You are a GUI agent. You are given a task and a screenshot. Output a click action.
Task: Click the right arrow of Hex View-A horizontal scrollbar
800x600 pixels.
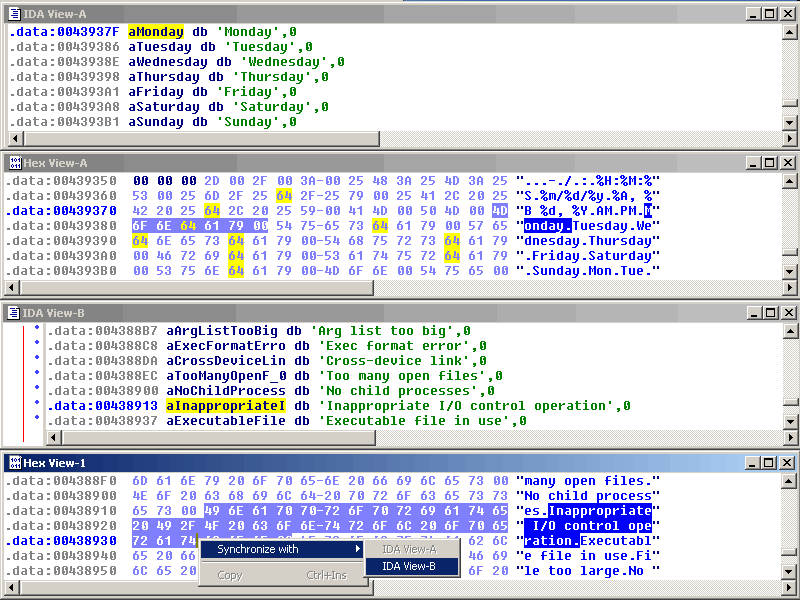click(x=789, y=288)
